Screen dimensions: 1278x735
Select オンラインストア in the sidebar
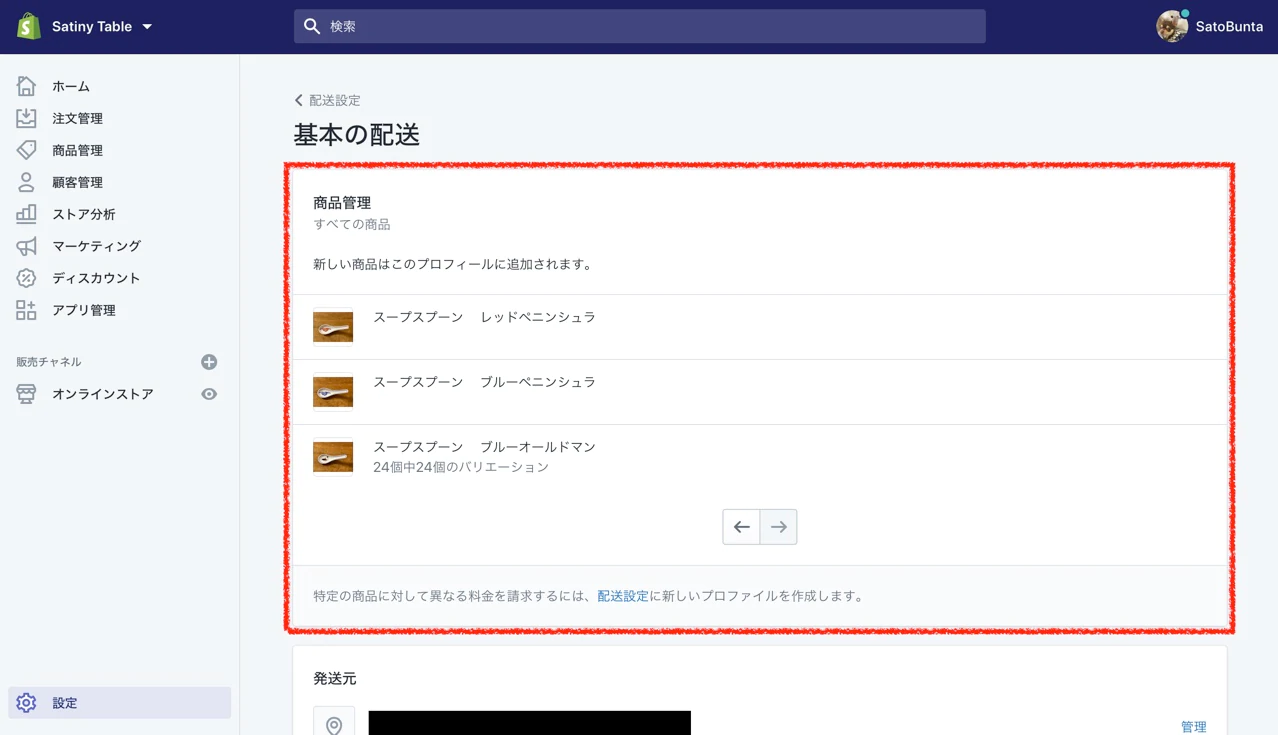tap(102, 394)
